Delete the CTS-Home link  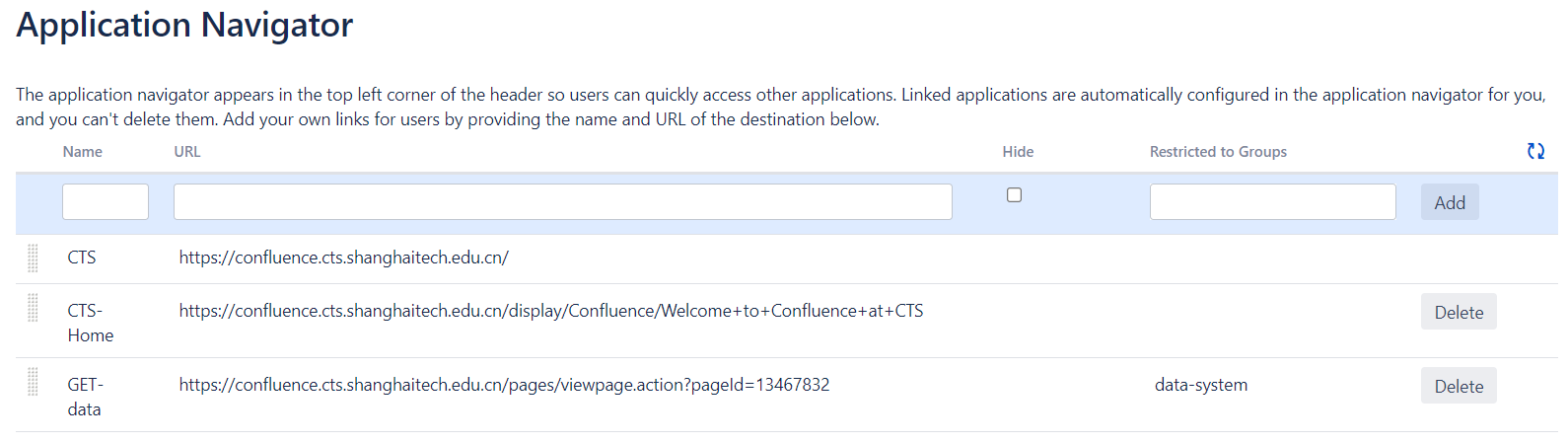[1458, 312]
